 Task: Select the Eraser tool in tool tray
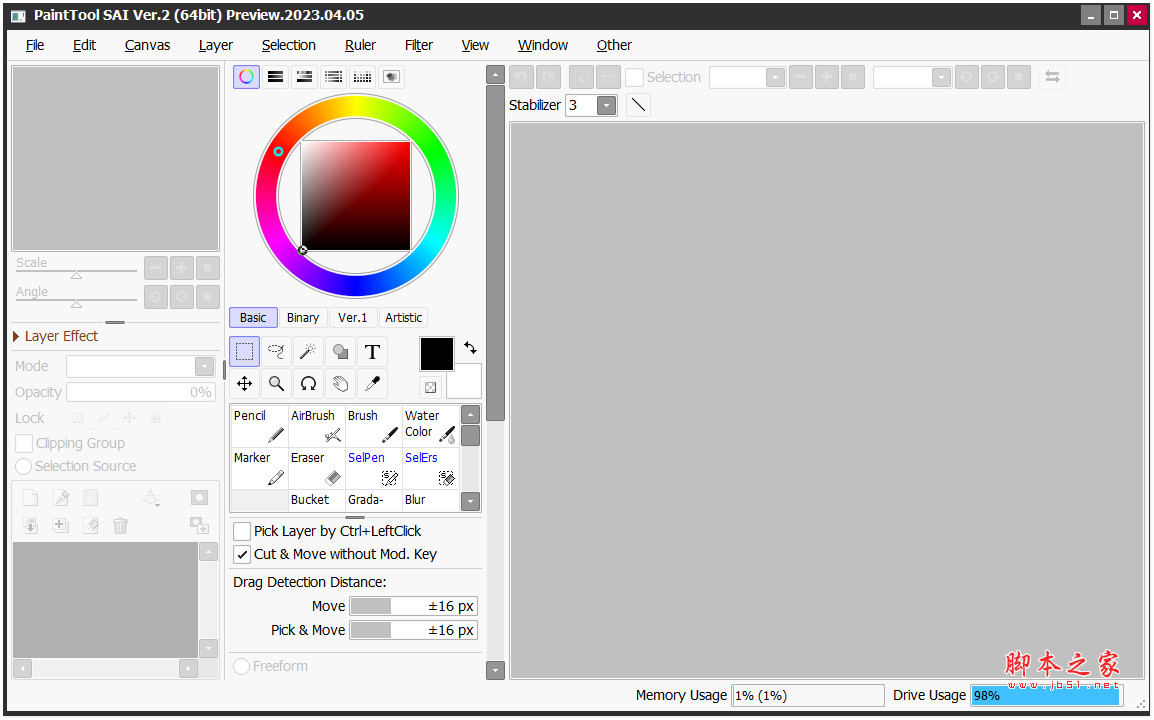point(316,468)
